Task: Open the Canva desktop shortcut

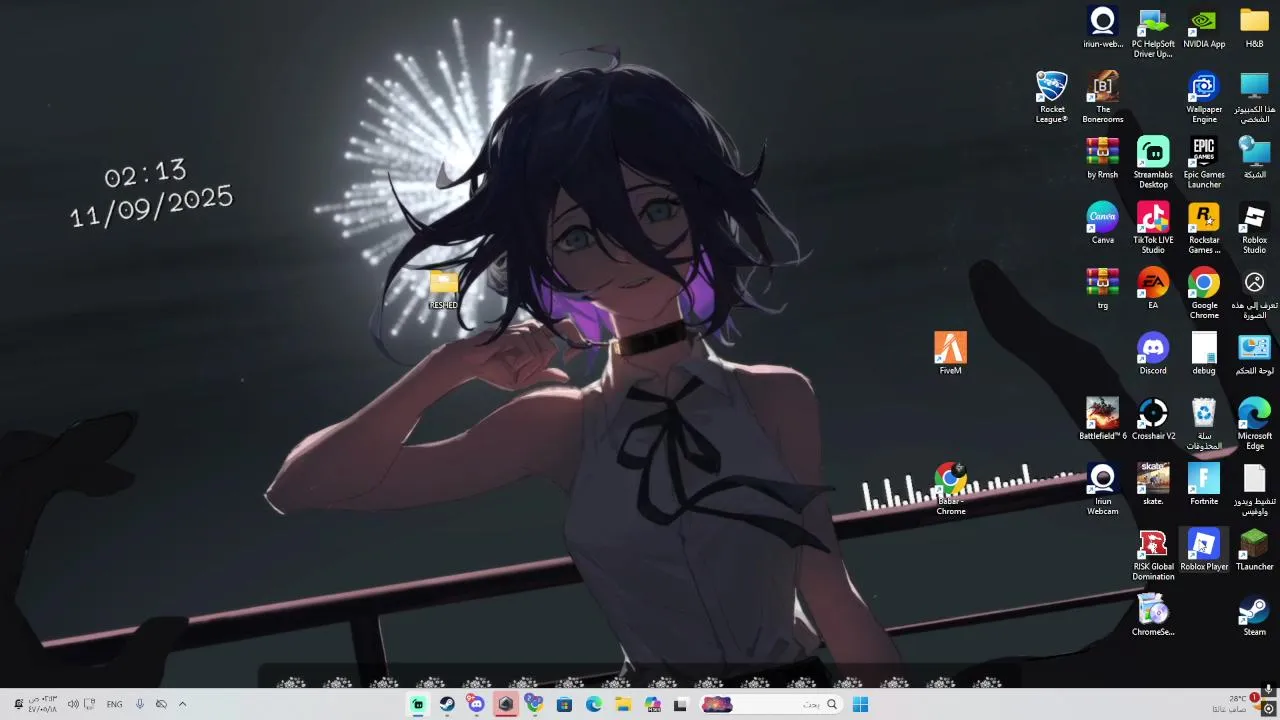Action: click(x=1103, y=224)
